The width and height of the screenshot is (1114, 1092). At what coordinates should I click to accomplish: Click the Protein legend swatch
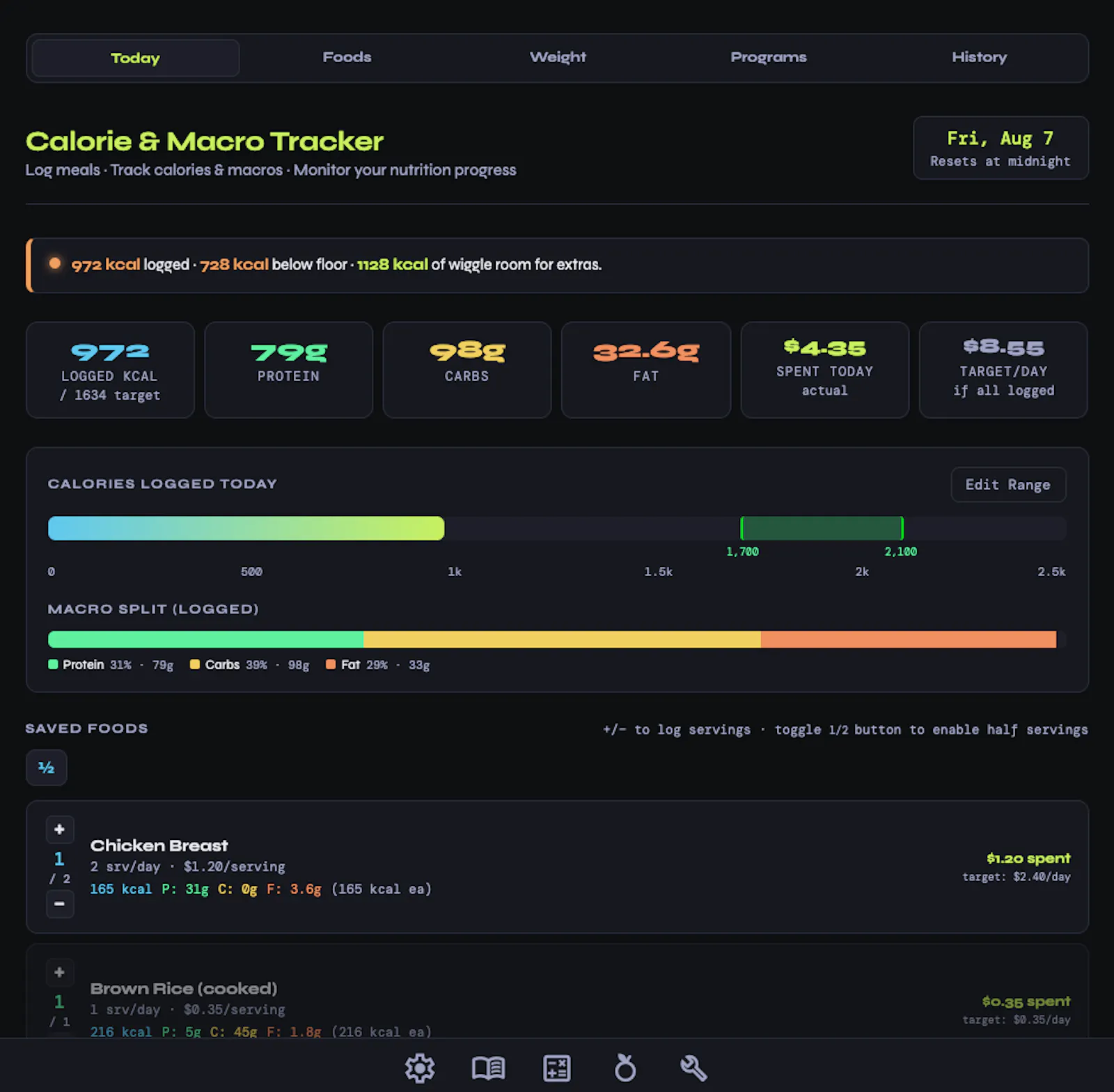pyautogui.click(x=53, y=664)
